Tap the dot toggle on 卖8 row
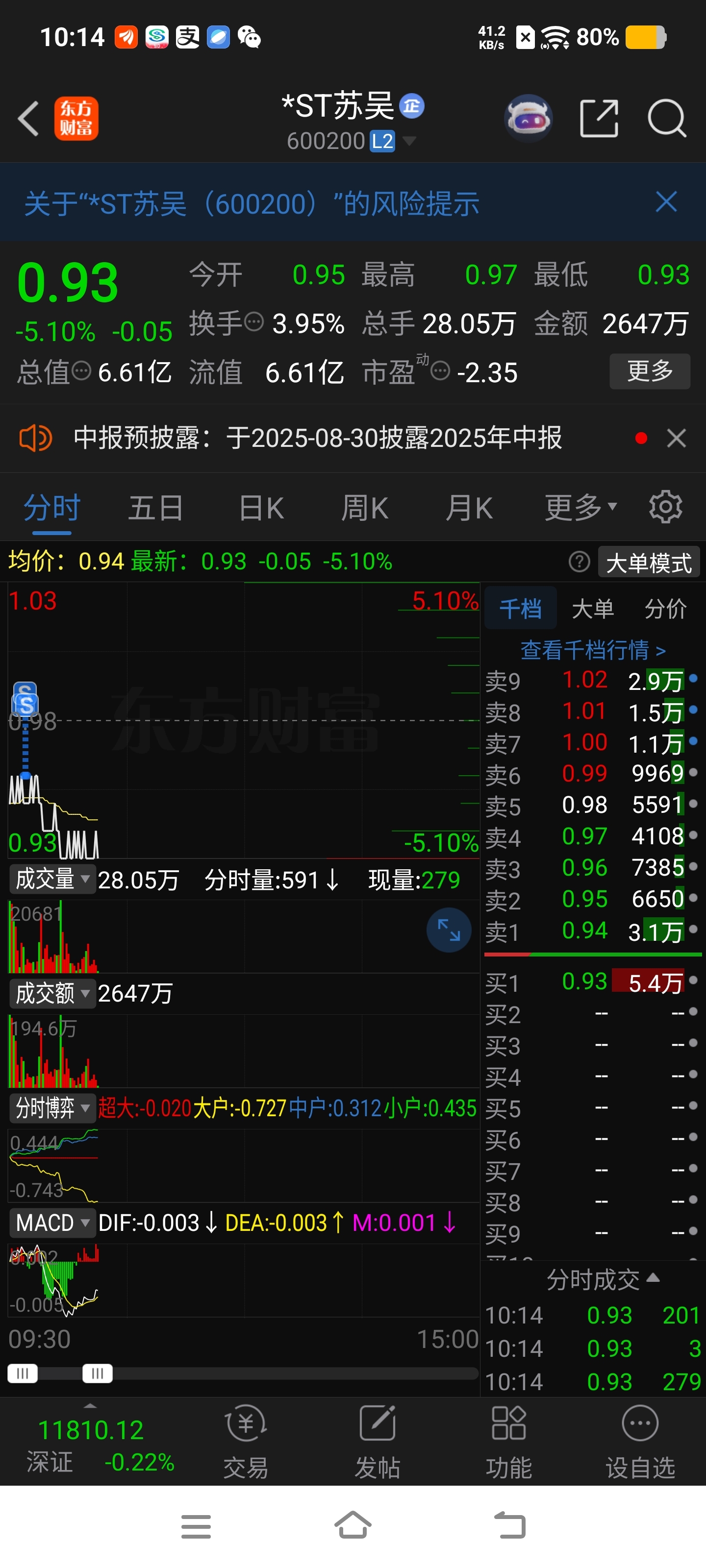This screenshot has height=1568, width=706. coord(693,709)
